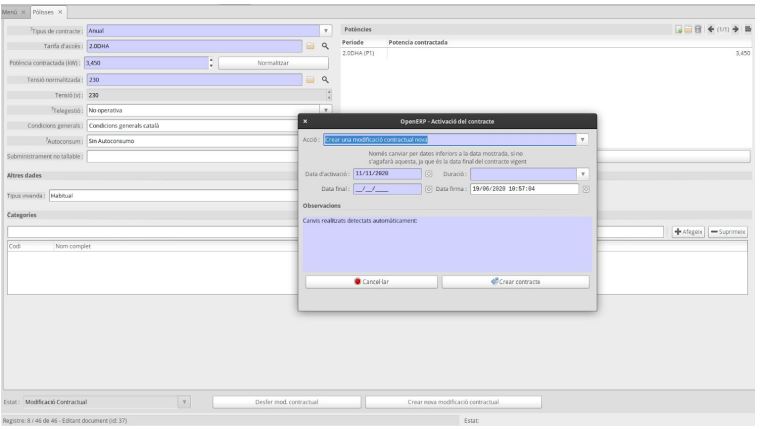
Task: Click Suprimeix category button
Action: [728, 232]
